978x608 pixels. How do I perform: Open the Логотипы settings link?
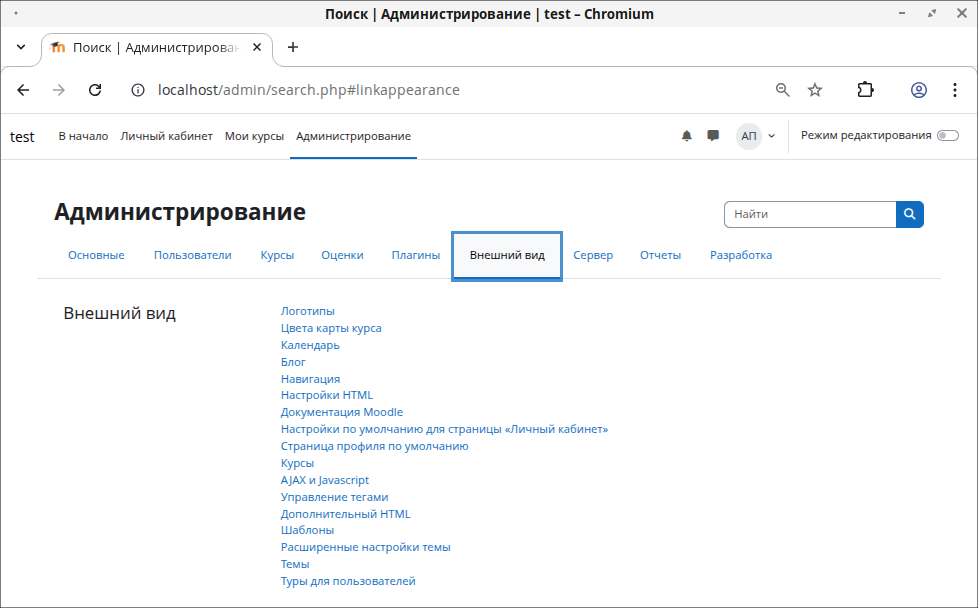click(308, 311)
